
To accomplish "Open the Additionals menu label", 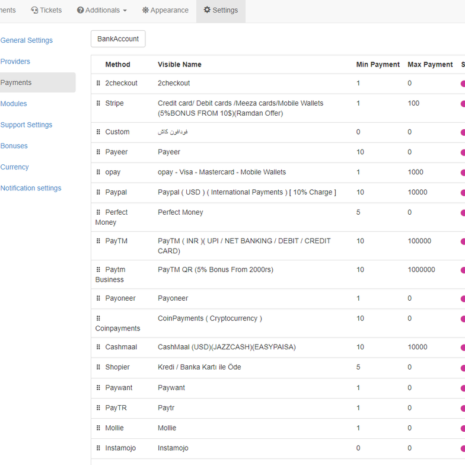I will coord(102,10).
